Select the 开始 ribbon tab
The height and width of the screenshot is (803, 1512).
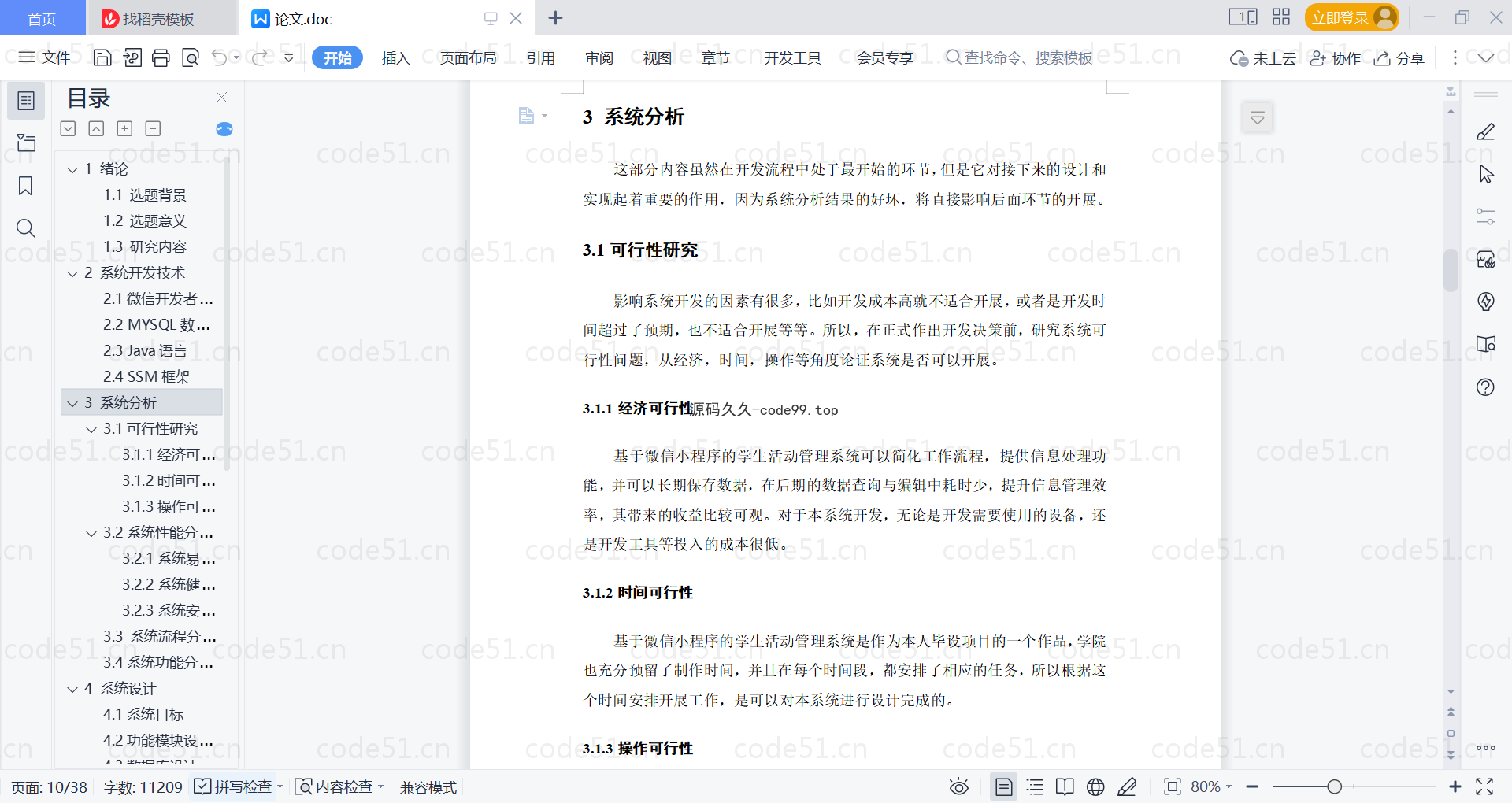pyautogui.click(x=337, y=57)
